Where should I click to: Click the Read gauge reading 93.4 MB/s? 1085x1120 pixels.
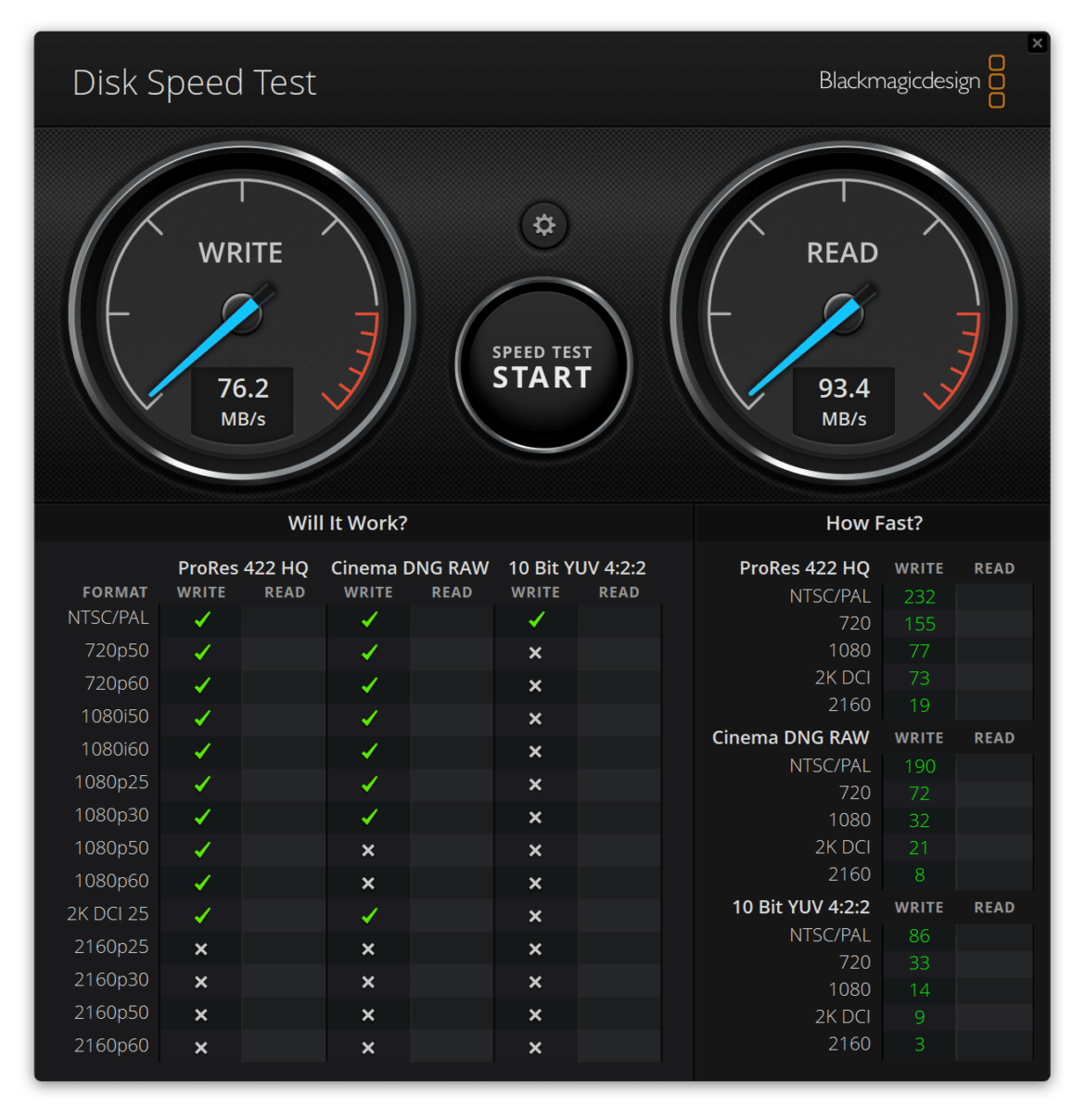point(843,312)
